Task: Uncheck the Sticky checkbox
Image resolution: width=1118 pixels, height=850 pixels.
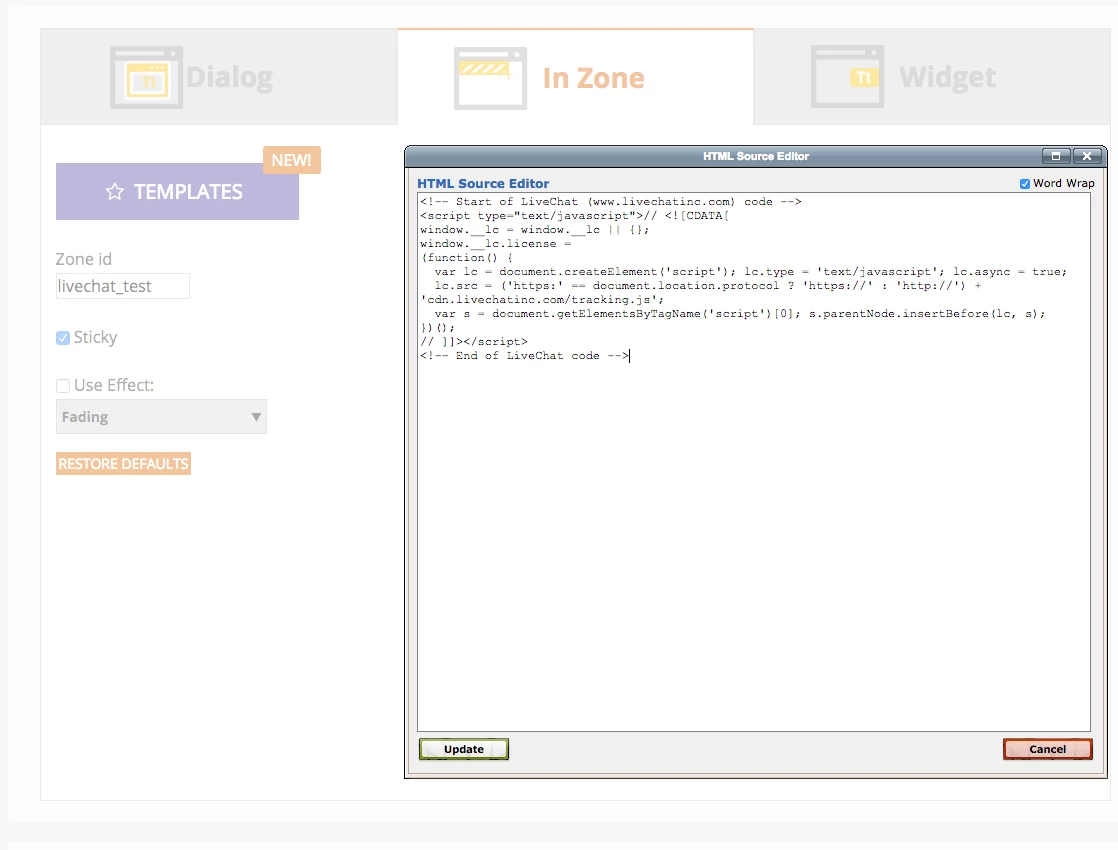Action: click(63, 338)
